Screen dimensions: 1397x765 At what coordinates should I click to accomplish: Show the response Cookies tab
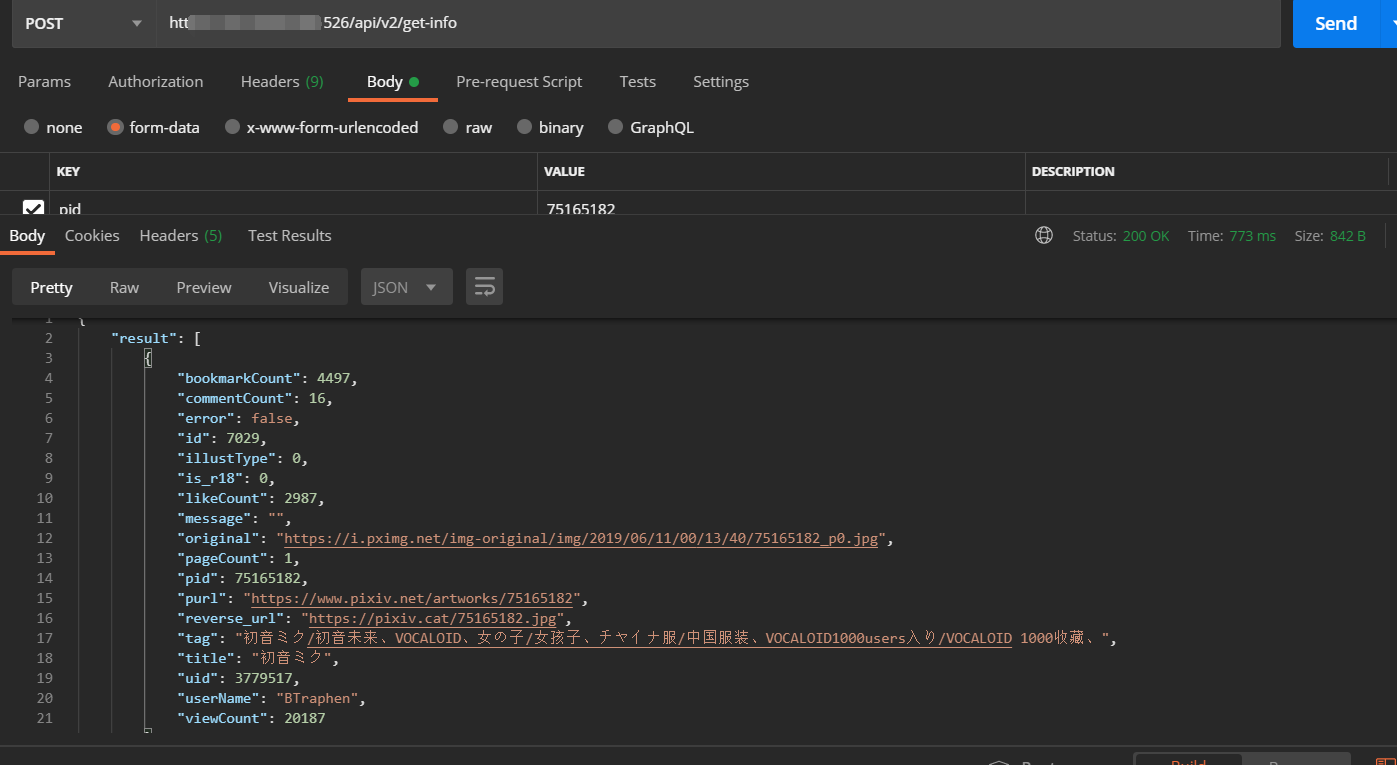(92, 236)
